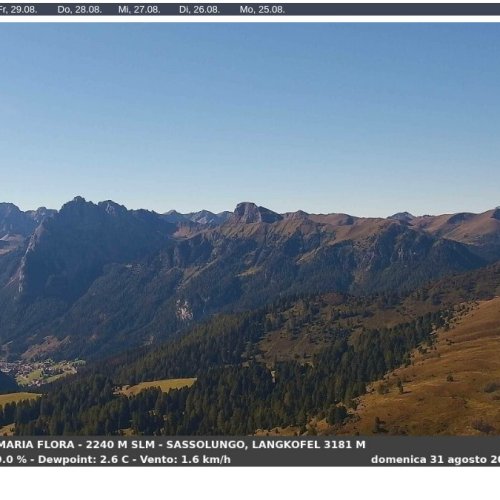Click the 'domenica 31 agosto' date stamp
This screenshot has width=500, height=500.
[x=429, y=460]
